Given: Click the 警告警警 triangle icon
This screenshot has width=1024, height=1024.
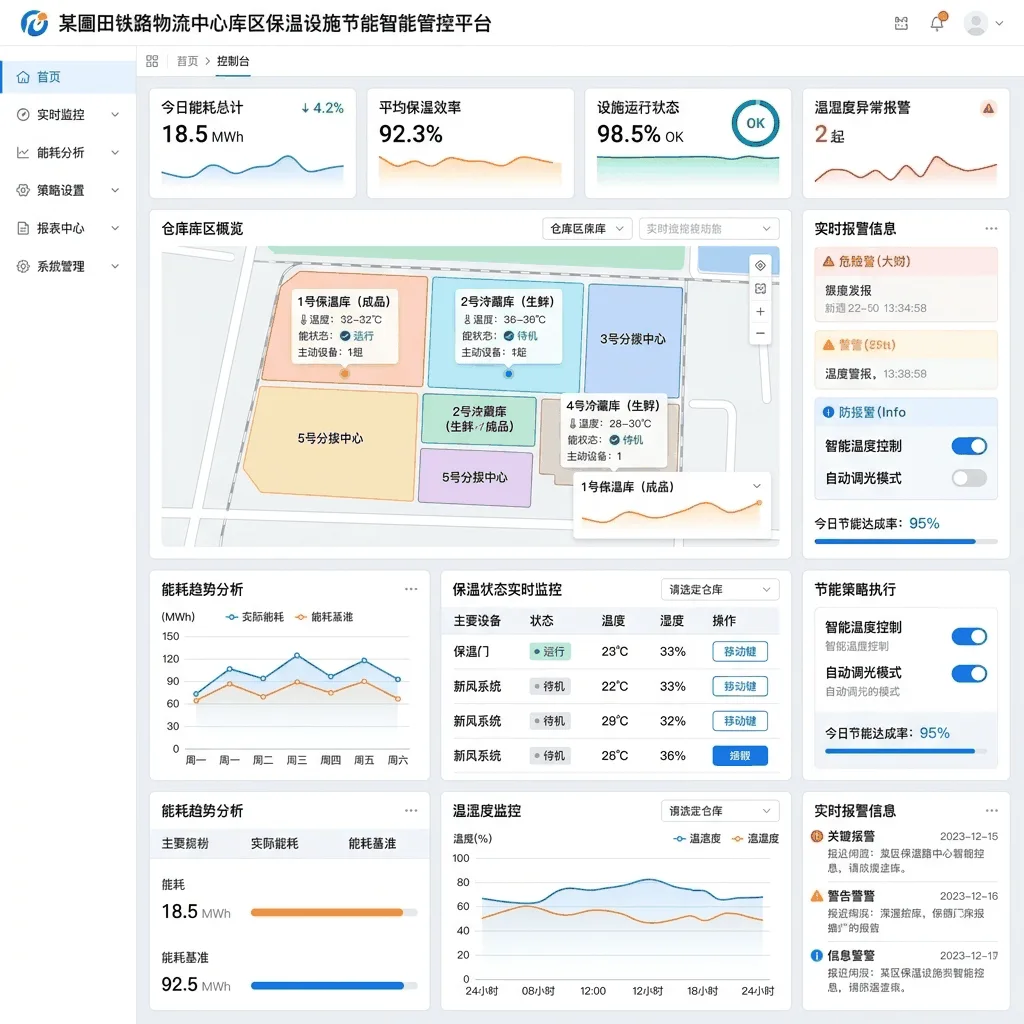Looking at the screenshot, I should tap(816, 896).
